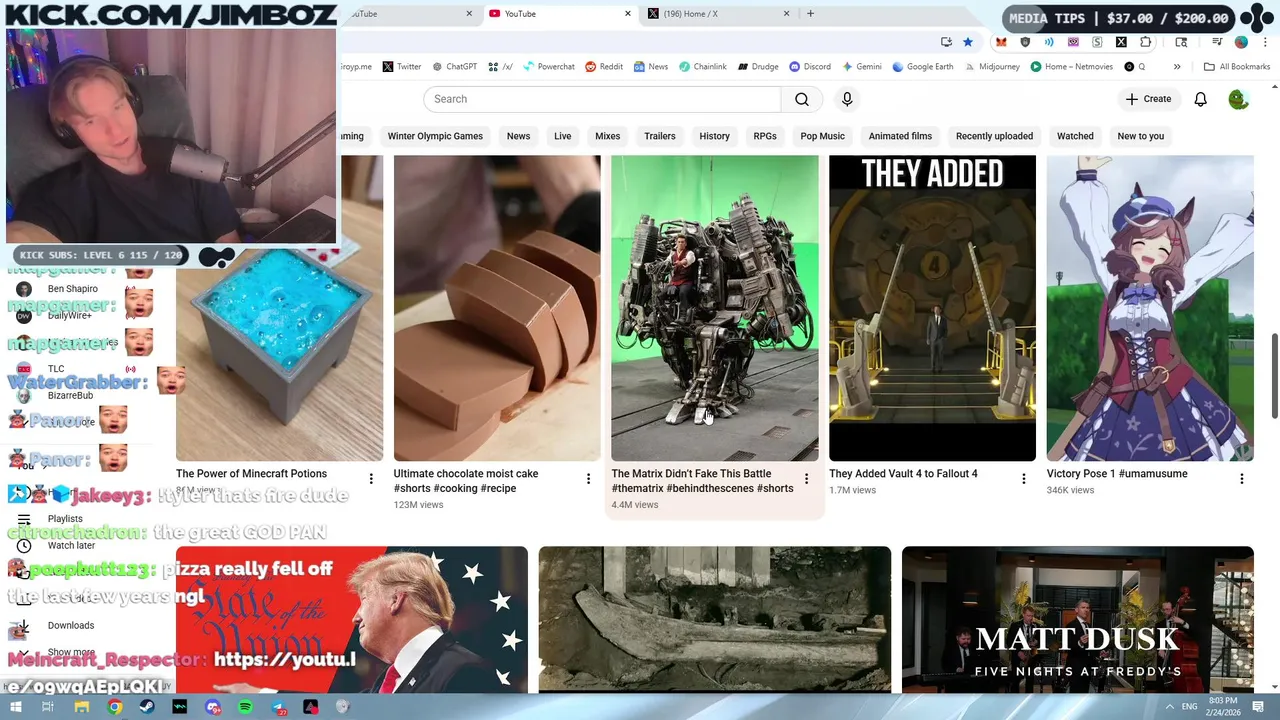Open the shield extension icon in toolbar

1025,42
